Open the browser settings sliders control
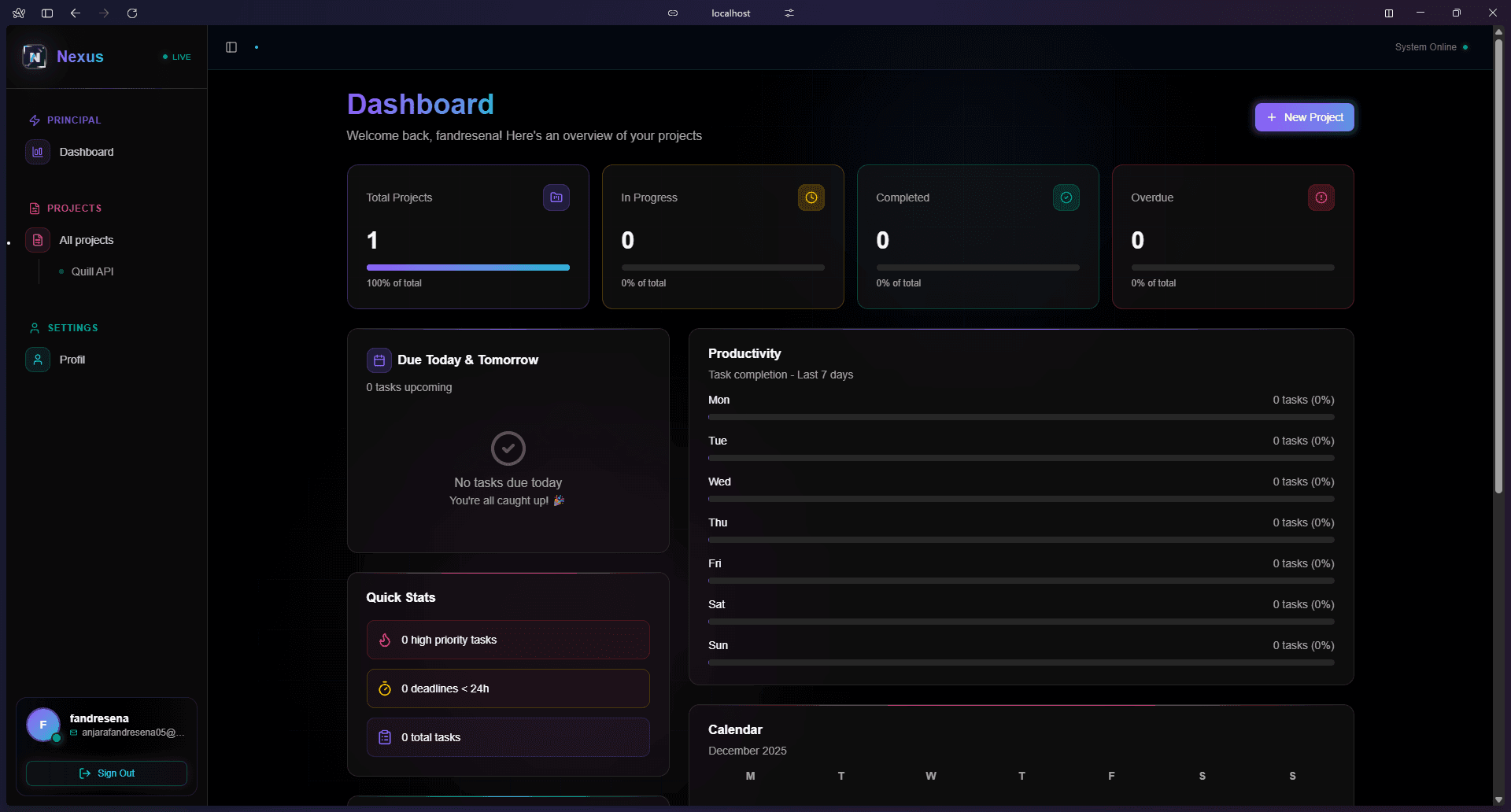This screenshot has width=1511, height=812. pyautogui.click(x=789, y=13)
